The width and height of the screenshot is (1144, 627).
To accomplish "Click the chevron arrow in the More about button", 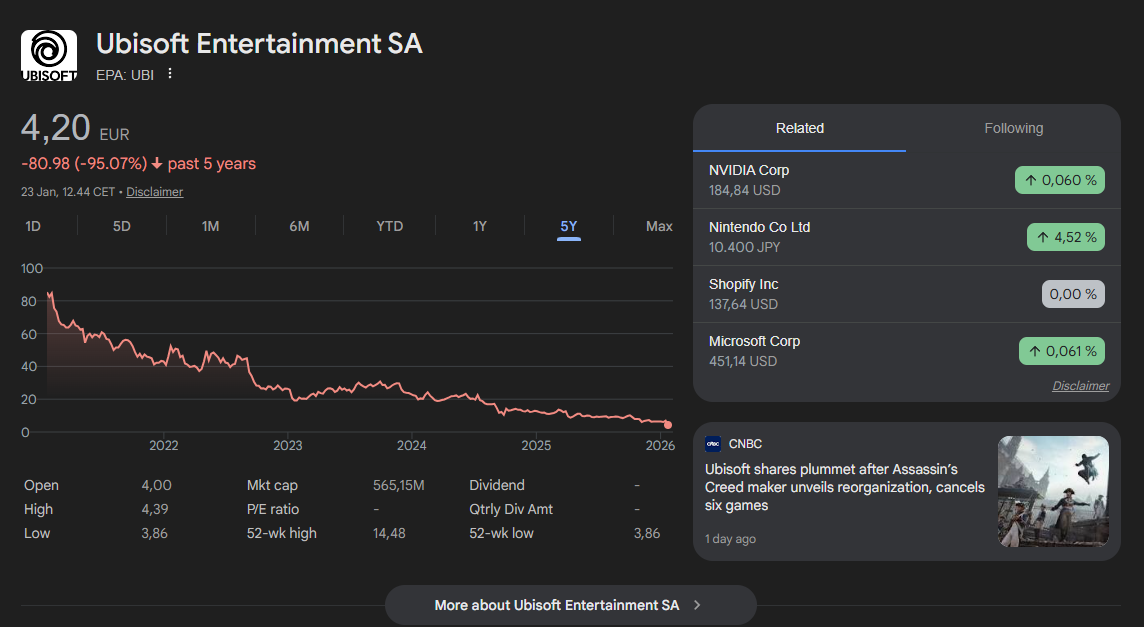I will [x=697, y=605].
